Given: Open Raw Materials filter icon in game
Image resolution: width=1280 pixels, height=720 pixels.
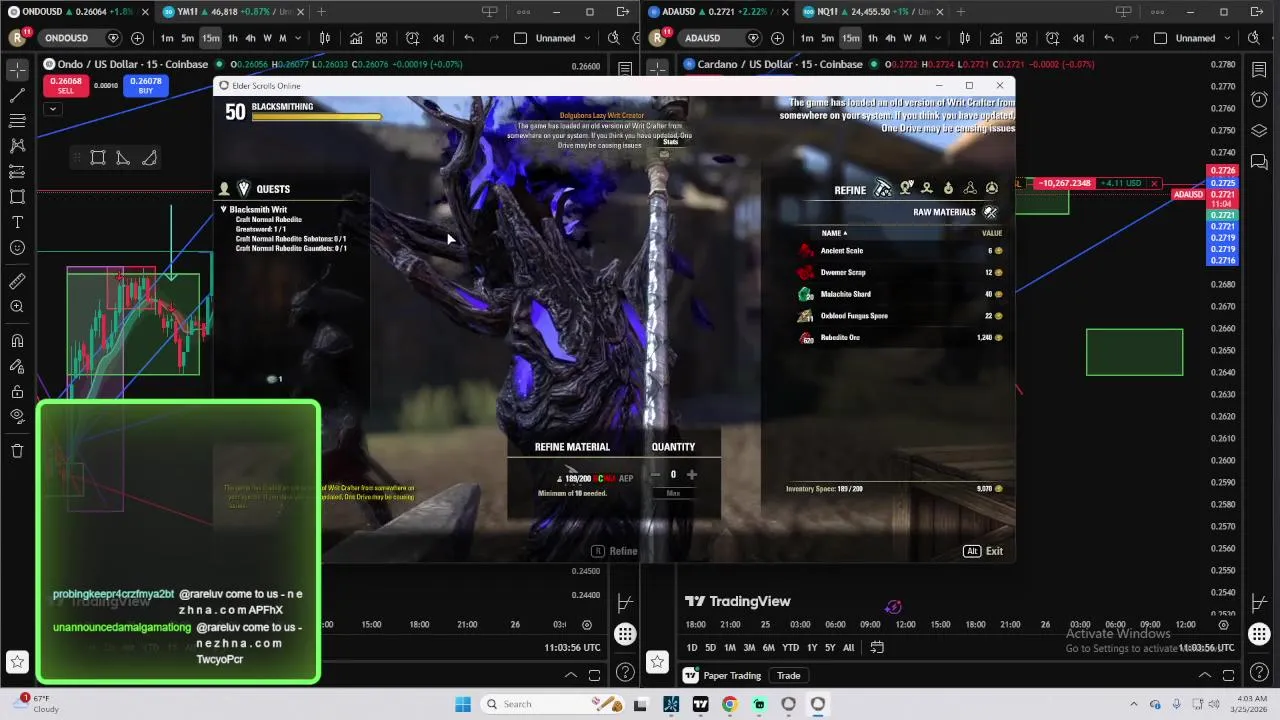Looking at the screenshot, I should pyautogui.click(x=990, y=212).
